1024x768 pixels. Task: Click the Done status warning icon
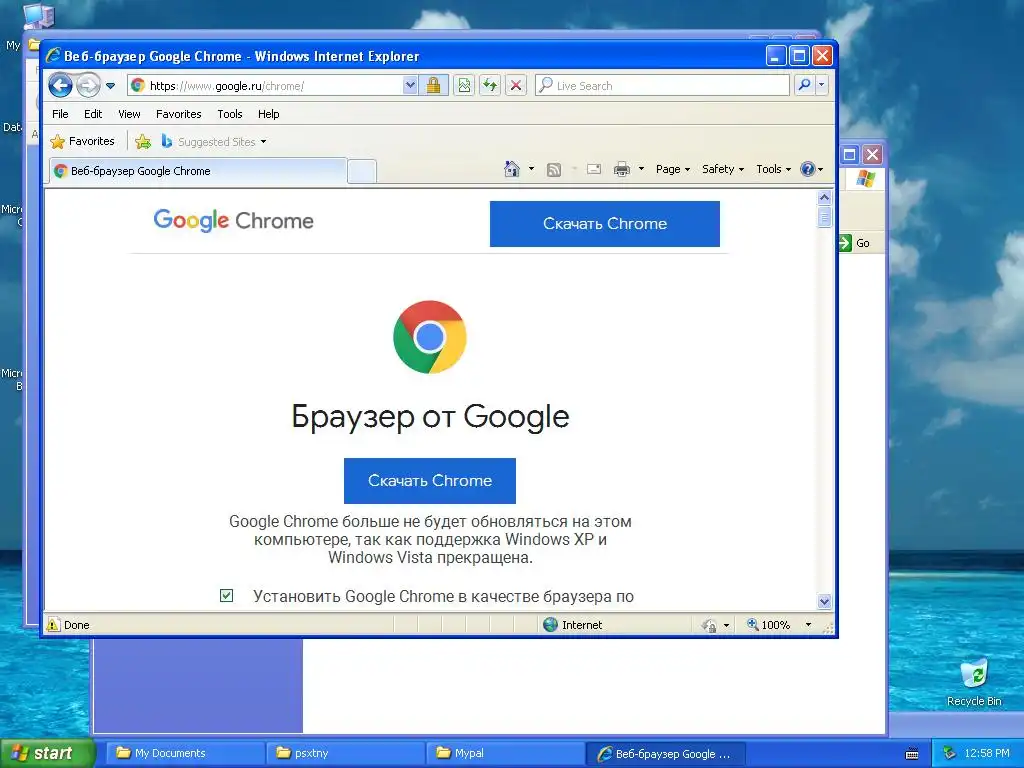pyautogui.click(x=53, y=624)
